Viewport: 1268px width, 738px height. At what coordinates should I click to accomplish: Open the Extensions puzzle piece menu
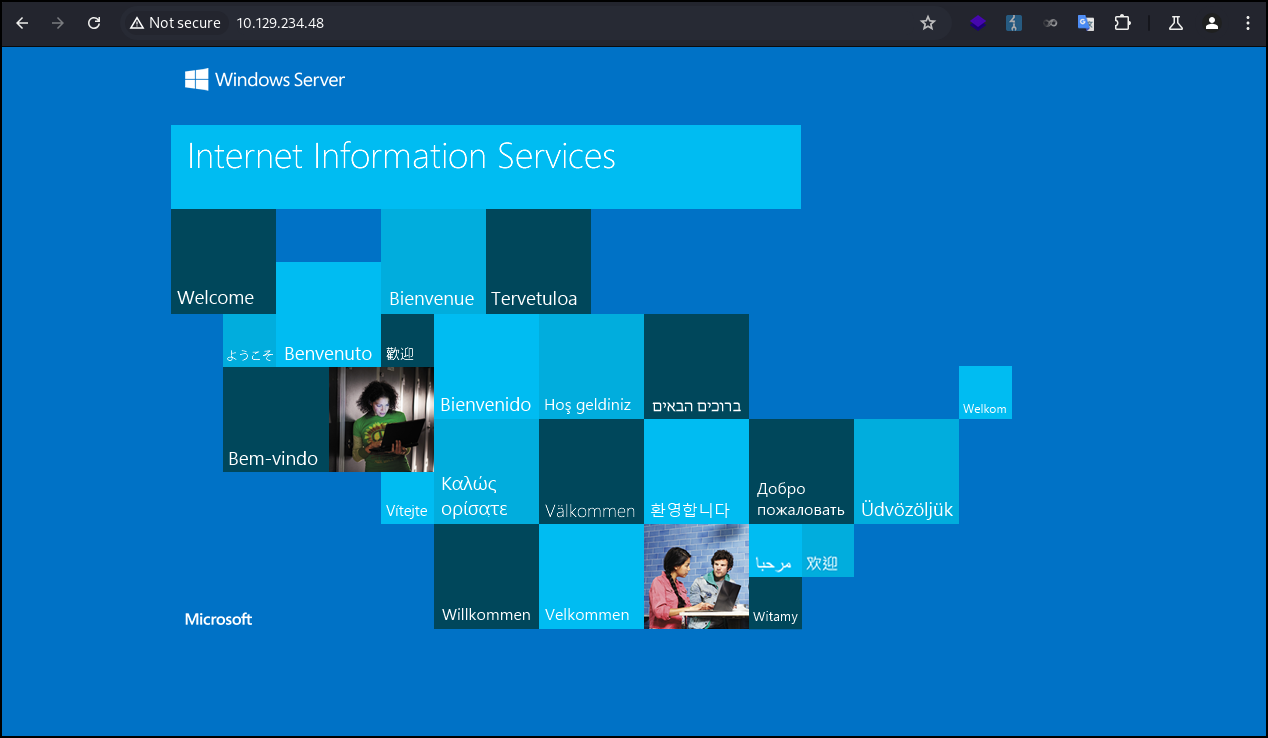point(1122,23)
